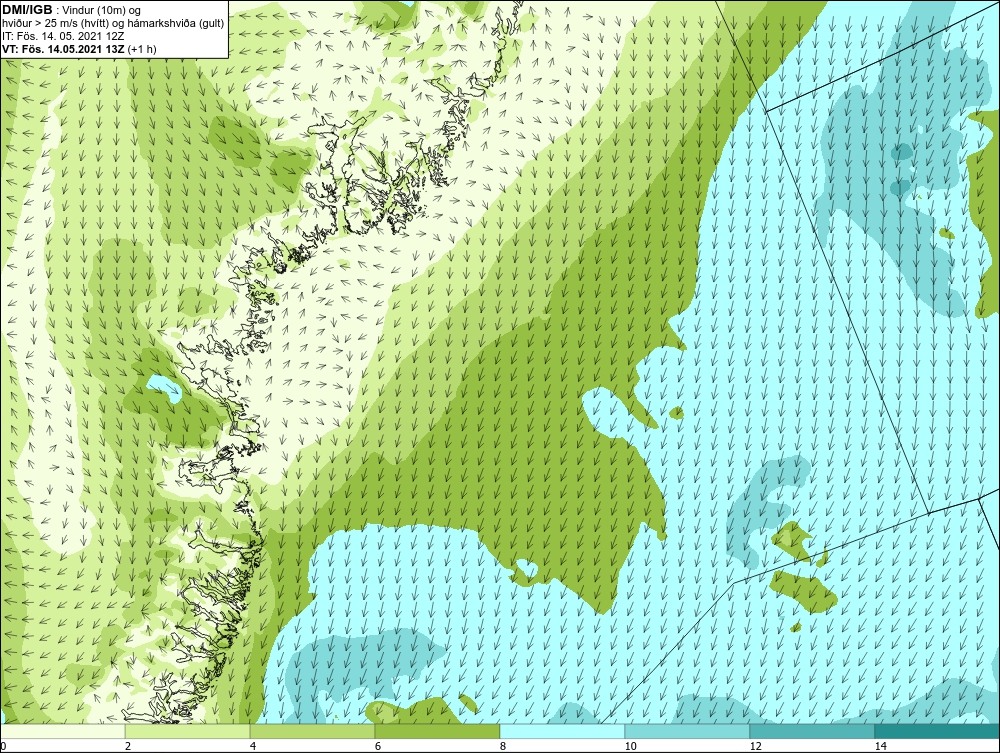Click the legend scale label '8'
Viewport: 1000px width, 753px height.
tap(503, 746)
